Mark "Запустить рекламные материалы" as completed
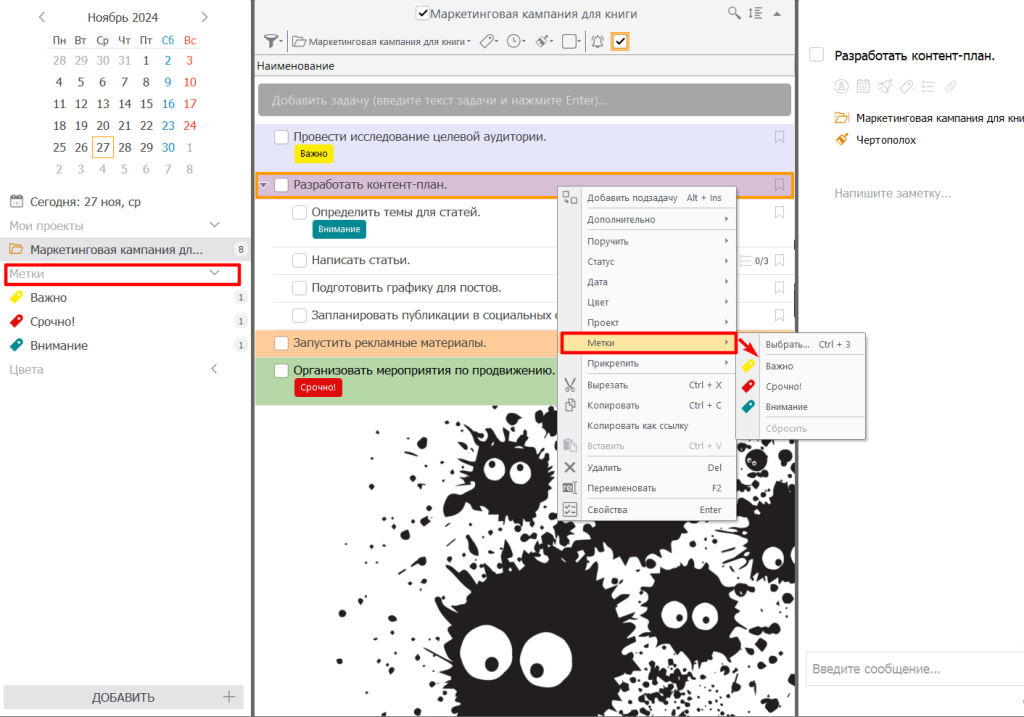This screenshot has width=1024, height=717. click(281, 343)
